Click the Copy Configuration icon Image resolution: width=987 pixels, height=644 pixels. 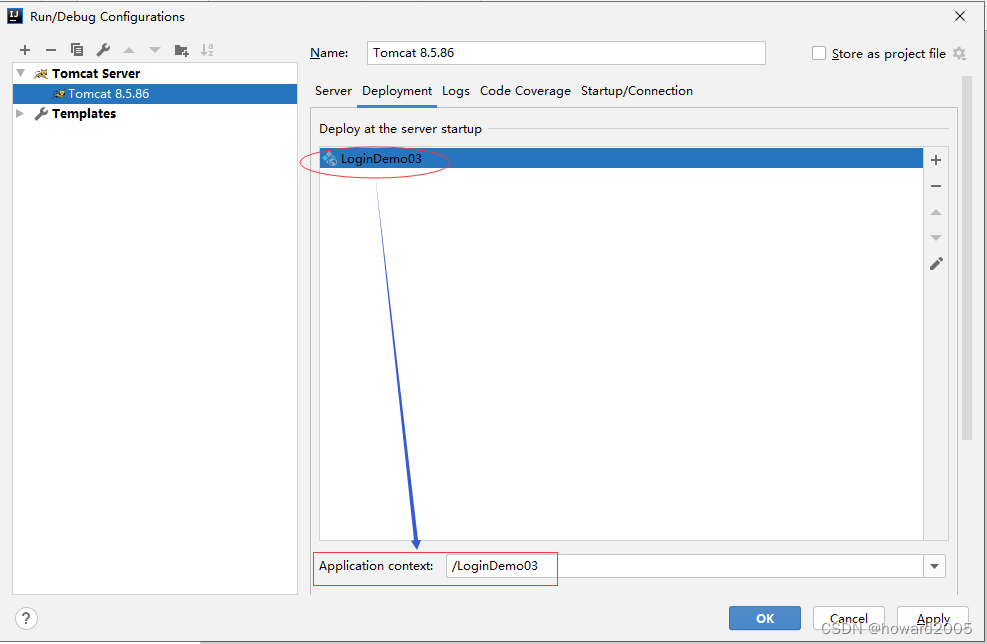[76, 49]
